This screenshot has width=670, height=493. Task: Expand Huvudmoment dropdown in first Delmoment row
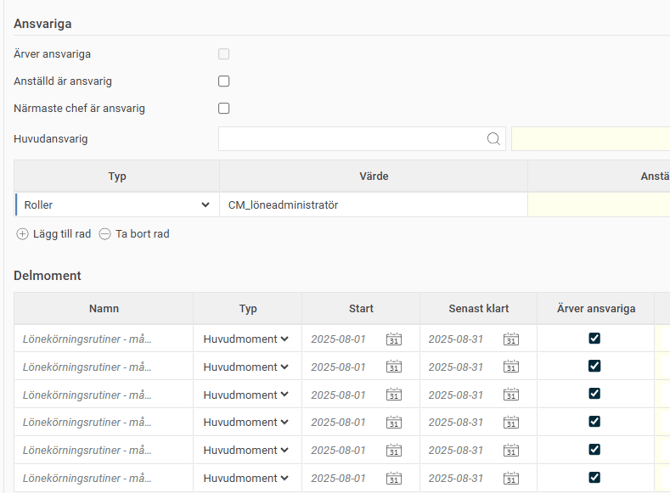(x=246, y=339)
